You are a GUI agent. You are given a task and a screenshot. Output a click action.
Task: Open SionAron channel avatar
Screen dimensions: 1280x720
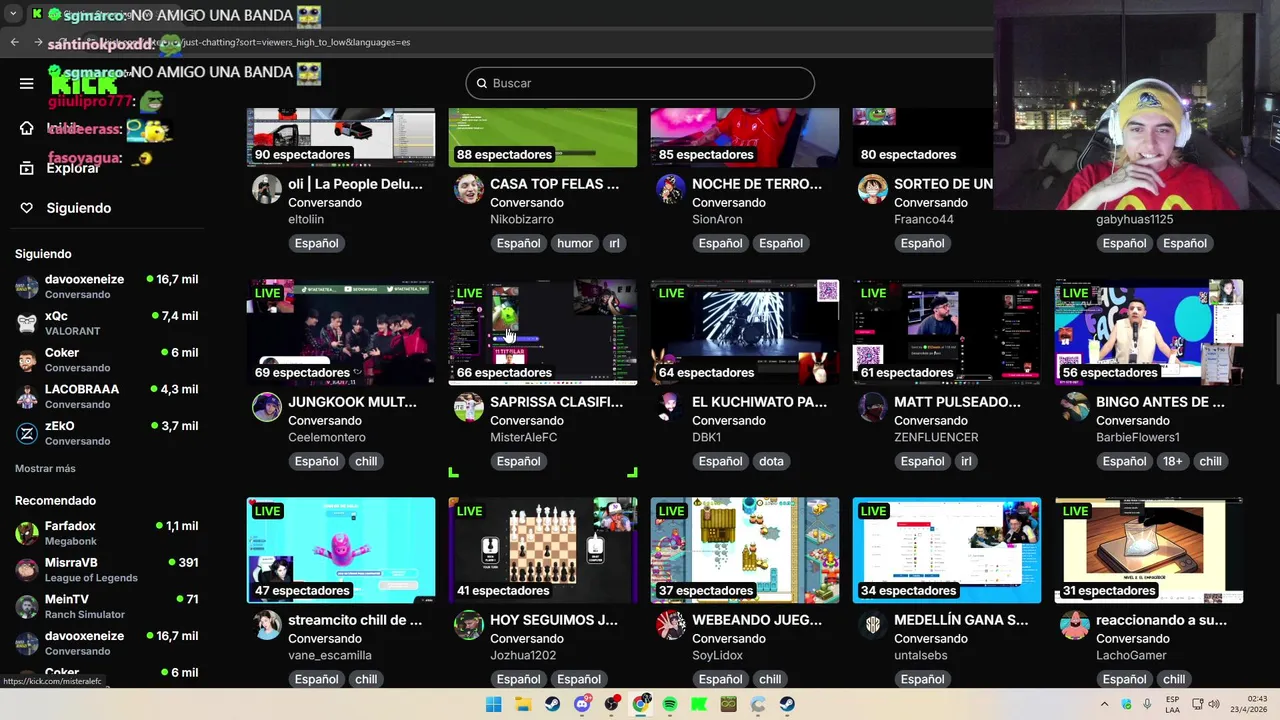(x=671, y=189)
